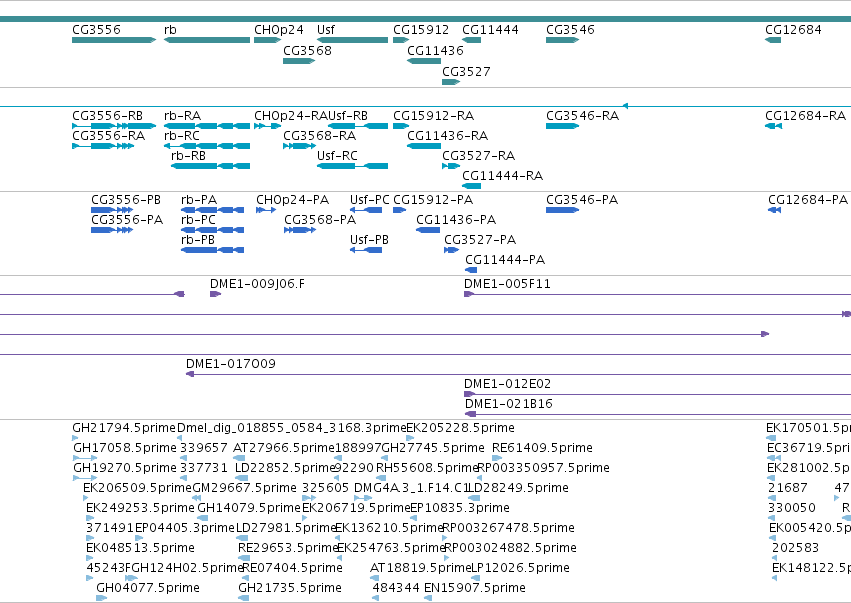This screenshot has height=603, width=851.
Task: Click the rb-RB transcript glyph
Action: pos(211,166)
